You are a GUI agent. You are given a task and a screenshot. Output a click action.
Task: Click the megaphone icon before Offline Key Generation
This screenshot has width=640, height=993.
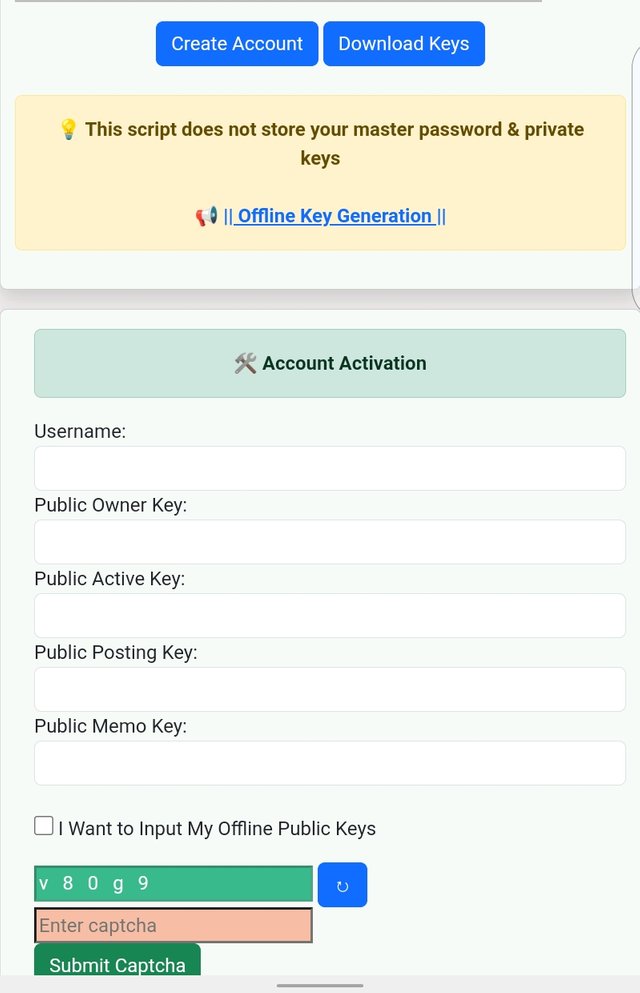[206, 216]
